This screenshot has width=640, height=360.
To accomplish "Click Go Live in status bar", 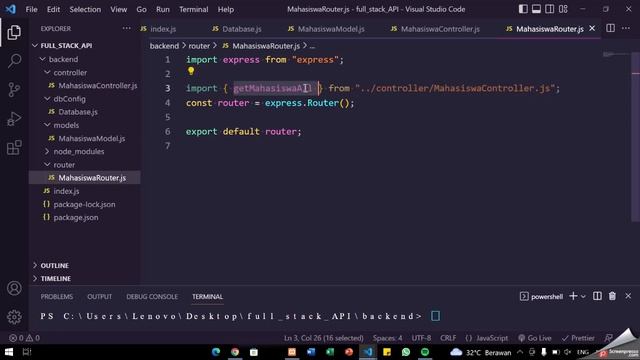I will pyautogui.click(x=535, y=338).
